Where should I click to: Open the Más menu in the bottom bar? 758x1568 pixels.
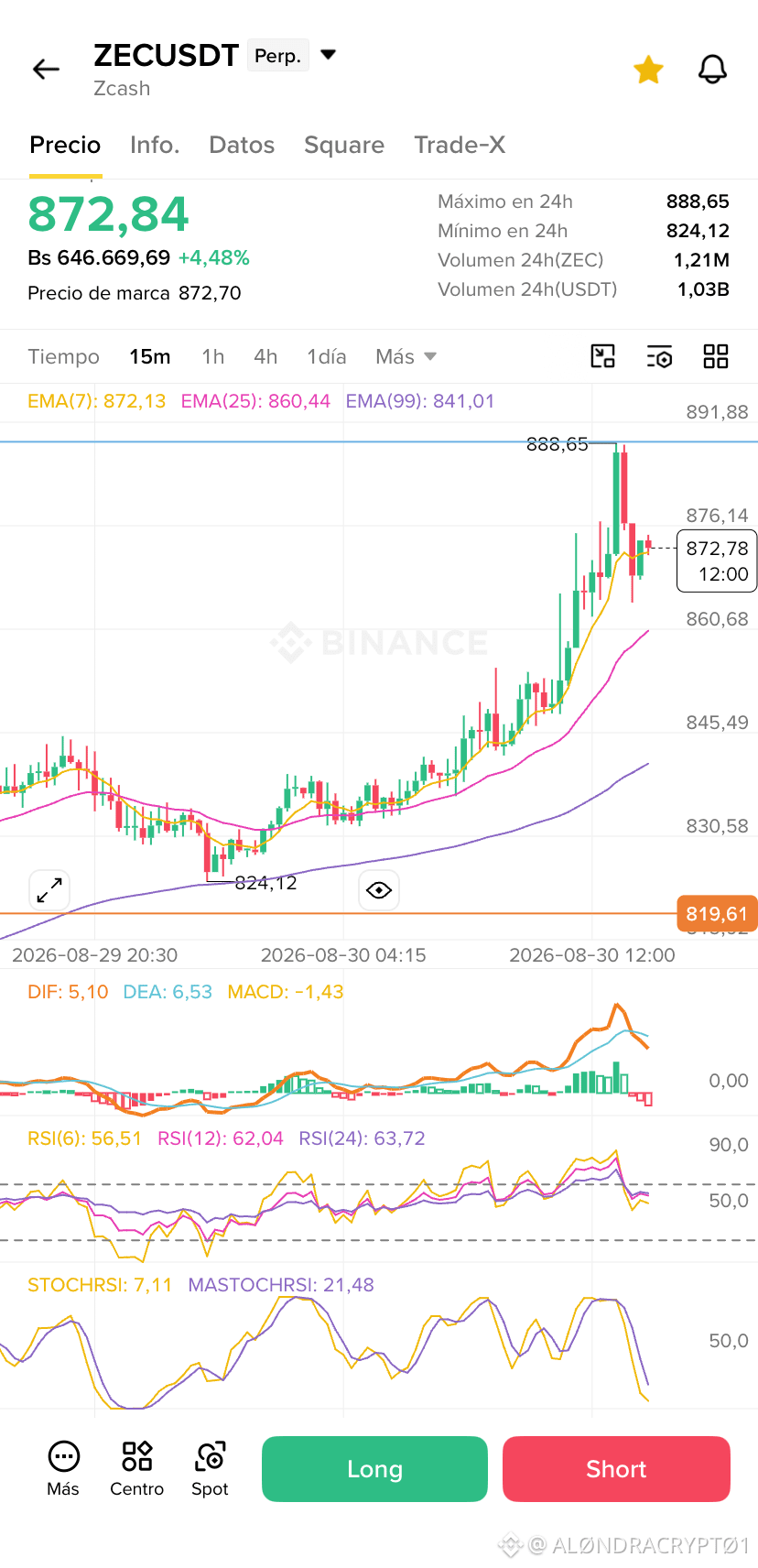tap(63, 1468)
